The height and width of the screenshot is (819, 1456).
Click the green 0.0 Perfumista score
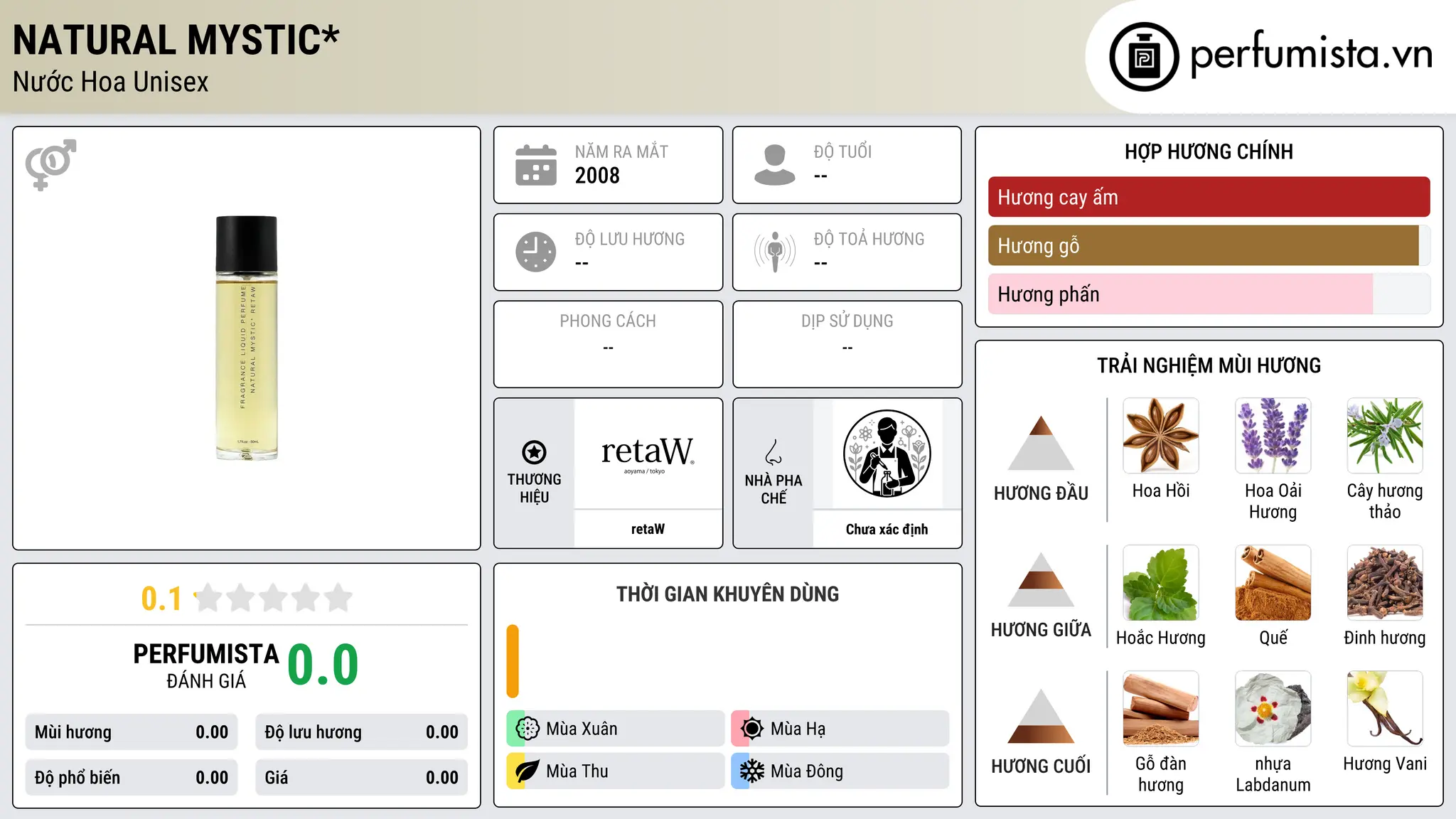tap(323, 665)
